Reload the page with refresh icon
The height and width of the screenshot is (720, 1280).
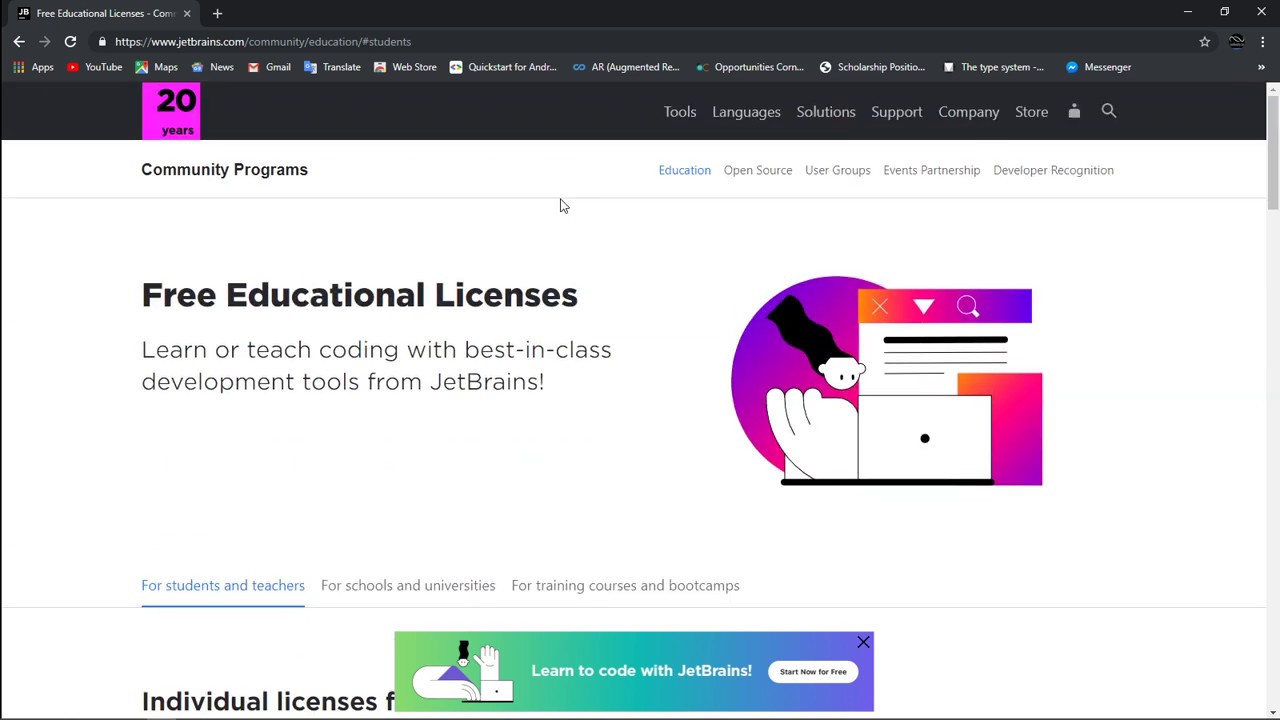[x=70, y=42]
